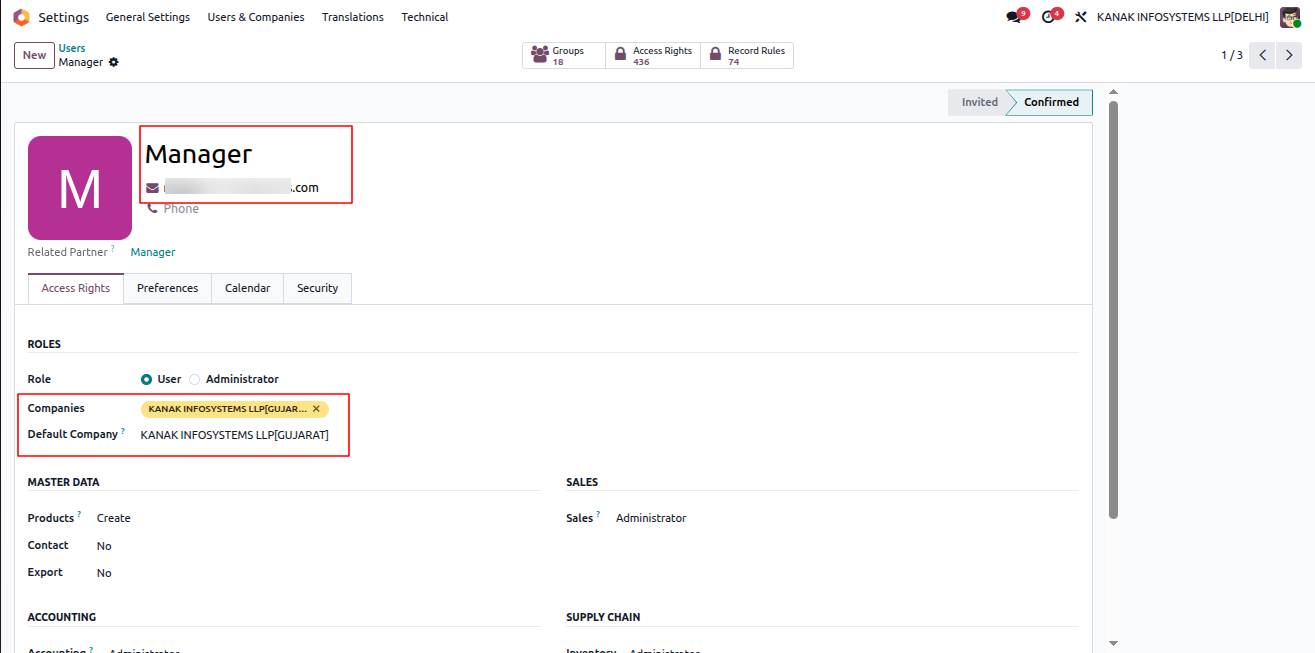Open the Access Rights 436 stat button
The width and height of the screenshot is (1315, 653).
pyautogui.click(x=653, y=55)
